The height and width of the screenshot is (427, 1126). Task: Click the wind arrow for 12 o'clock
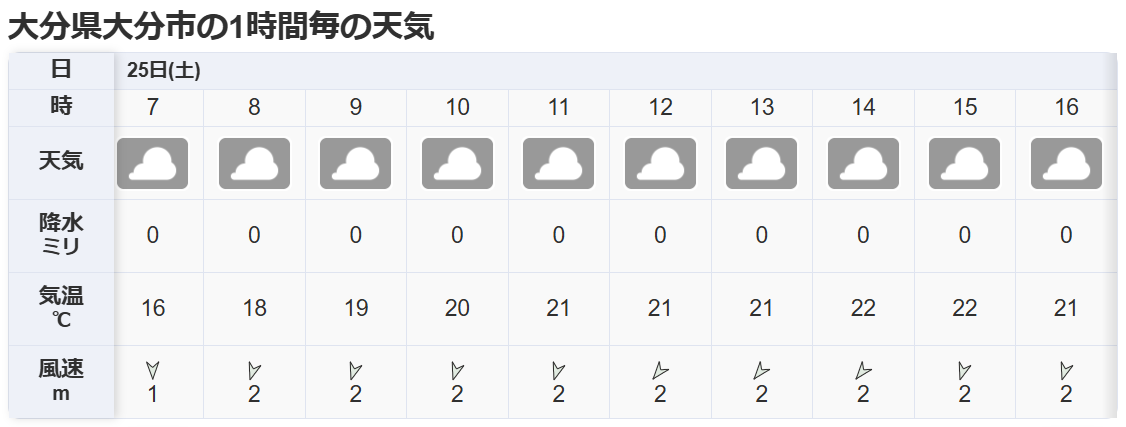tap(660, 370)
